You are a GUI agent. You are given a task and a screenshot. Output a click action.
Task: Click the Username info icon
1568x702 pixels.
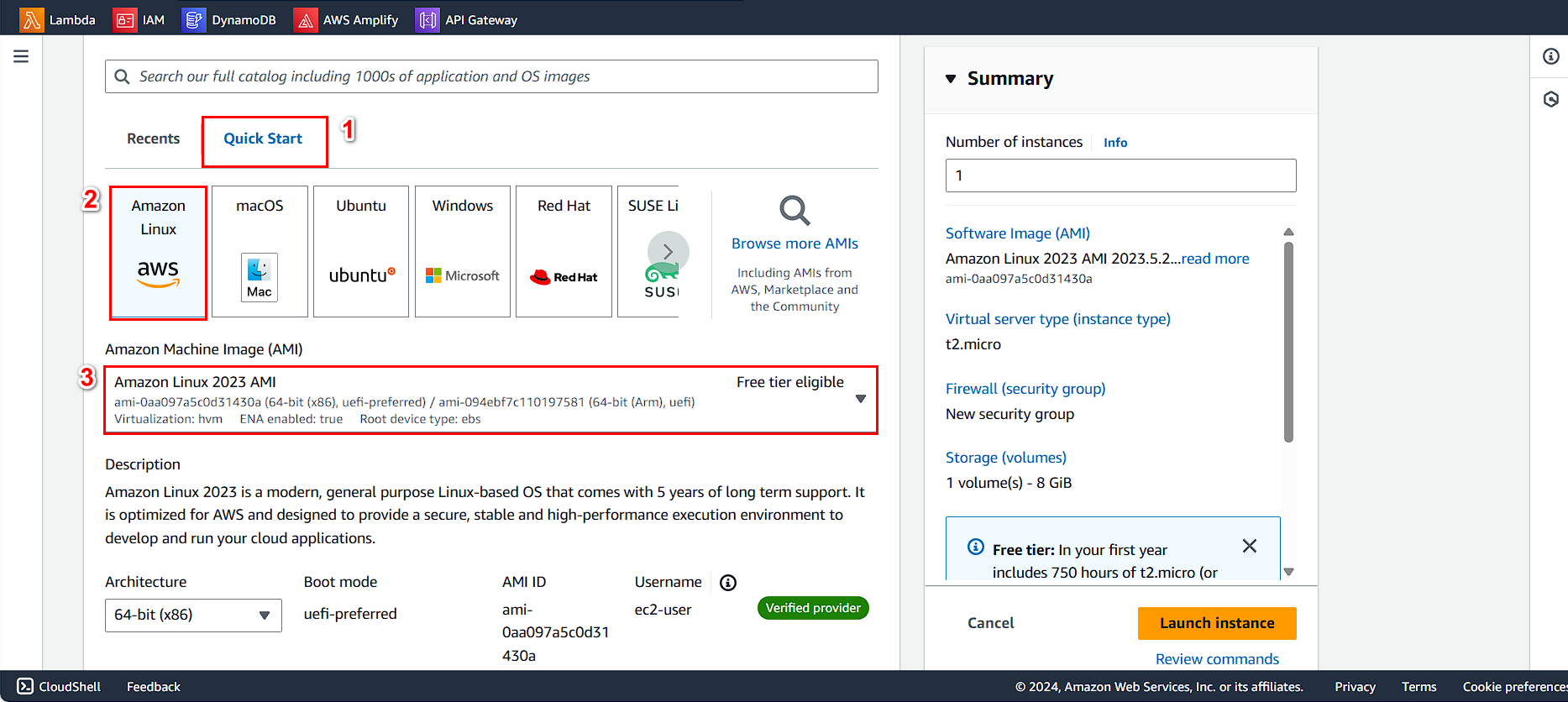728,583
